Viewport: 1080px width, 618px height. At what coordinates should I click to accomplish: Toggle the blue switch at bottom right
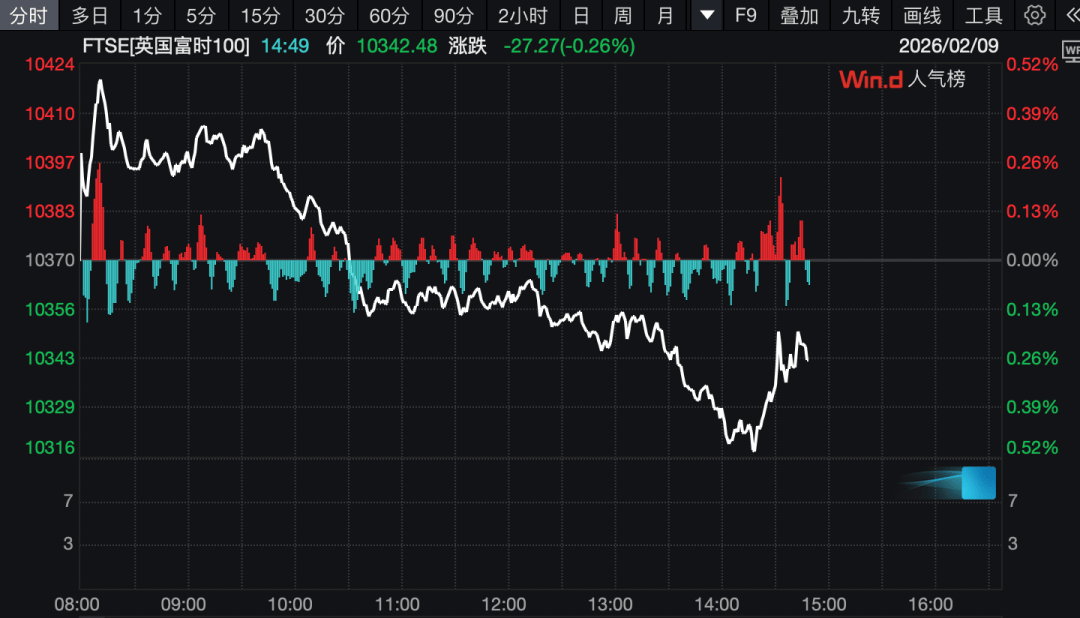click(x=981, y=482)
